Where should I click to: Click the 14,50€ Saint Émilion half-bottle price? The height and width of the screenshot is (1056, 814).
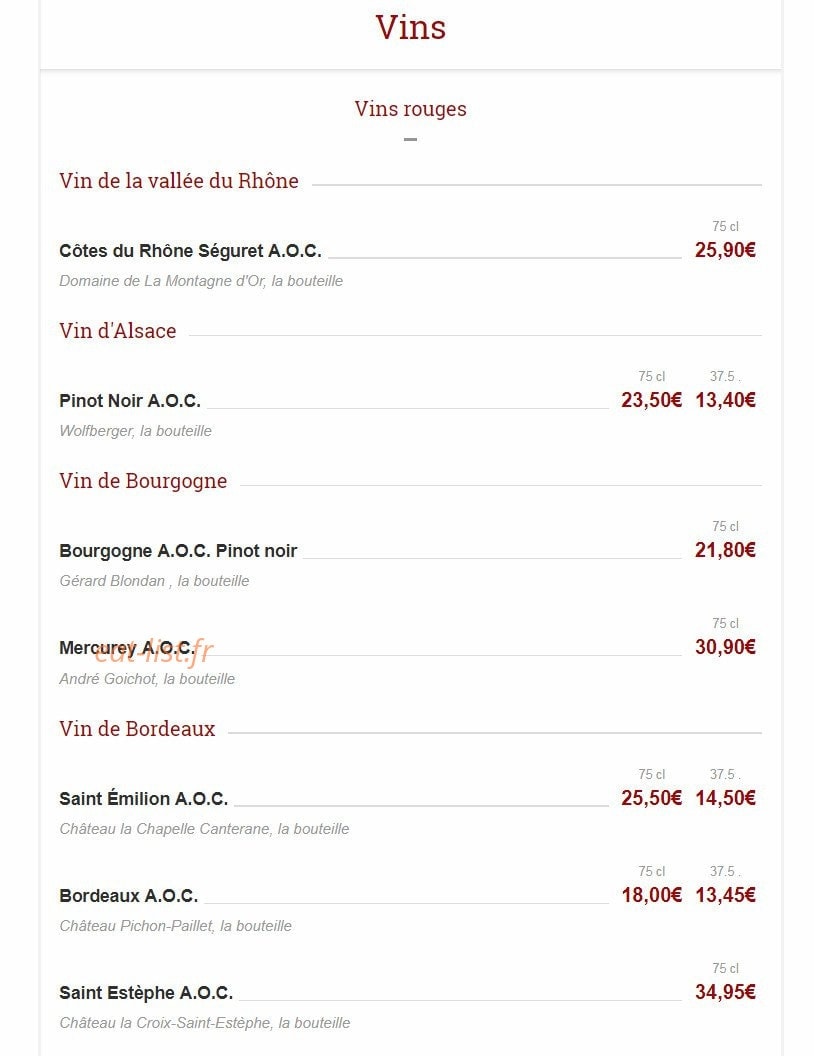point(725,798)
